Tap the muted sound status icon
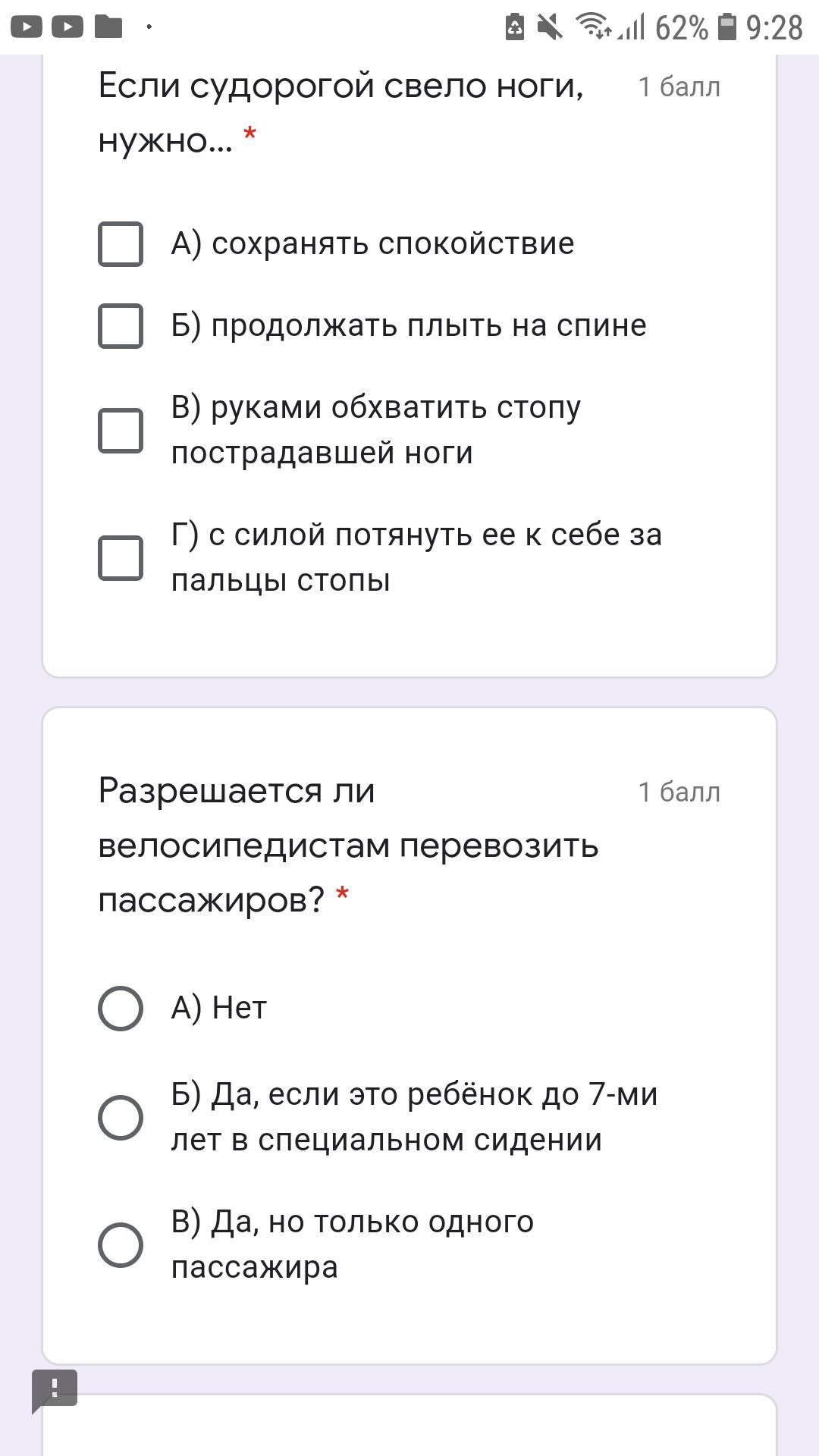The image size is (819, 1456). tap(550, 27)
